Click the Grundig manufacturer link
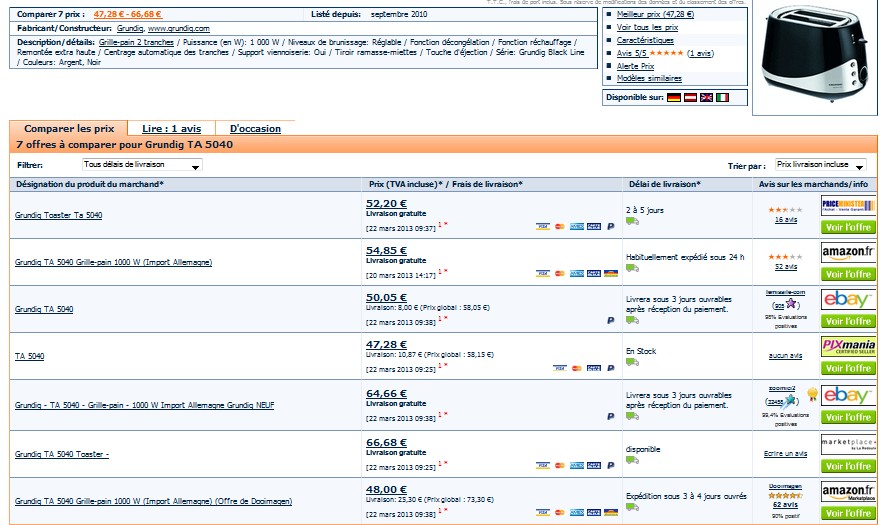Screen dimensions: 886x525 (x=130, y=28)
